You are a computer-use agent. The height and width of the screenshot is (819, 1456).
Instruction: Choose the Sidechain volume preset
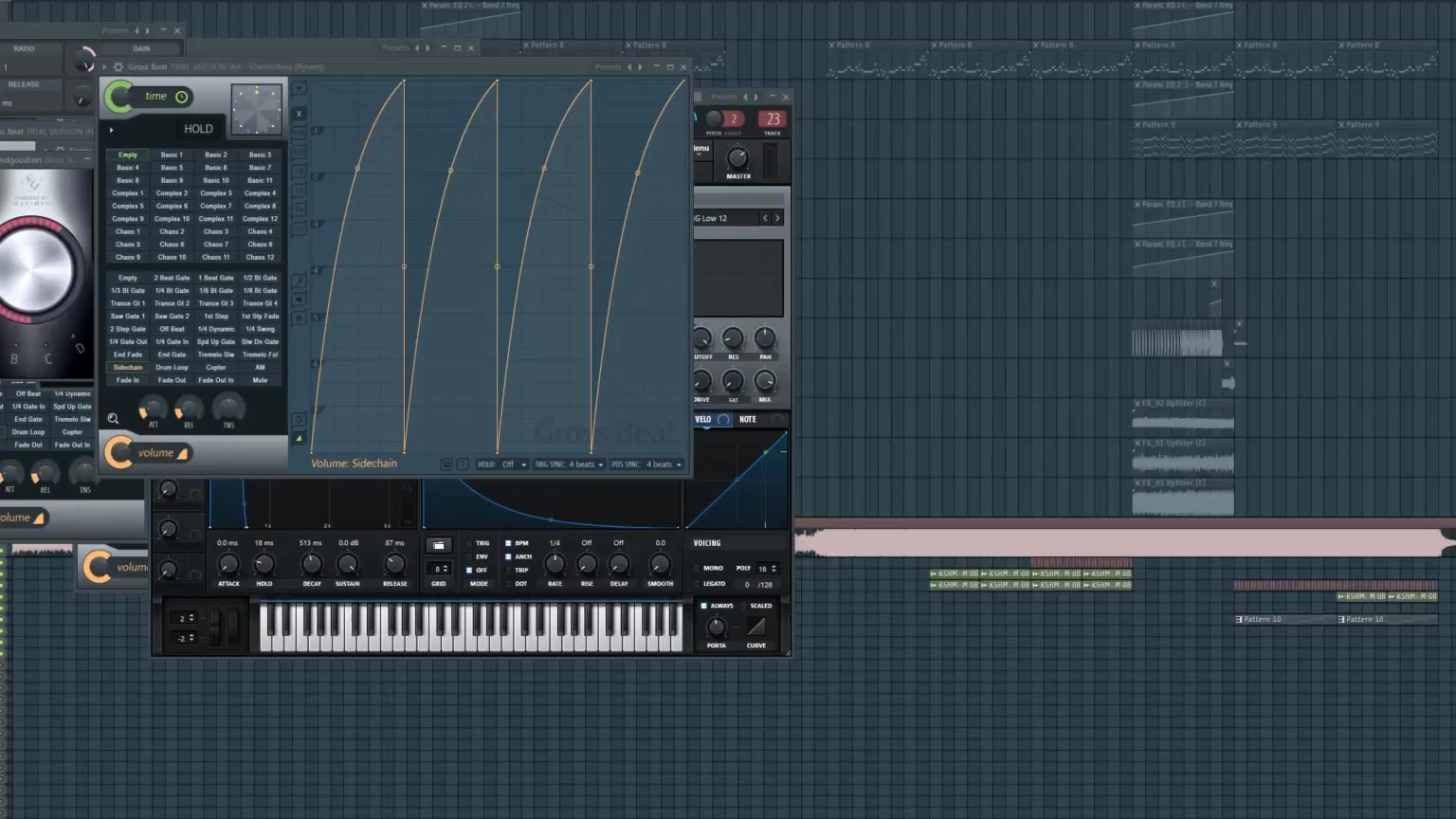pyautogui.click(x=128, y=367)
